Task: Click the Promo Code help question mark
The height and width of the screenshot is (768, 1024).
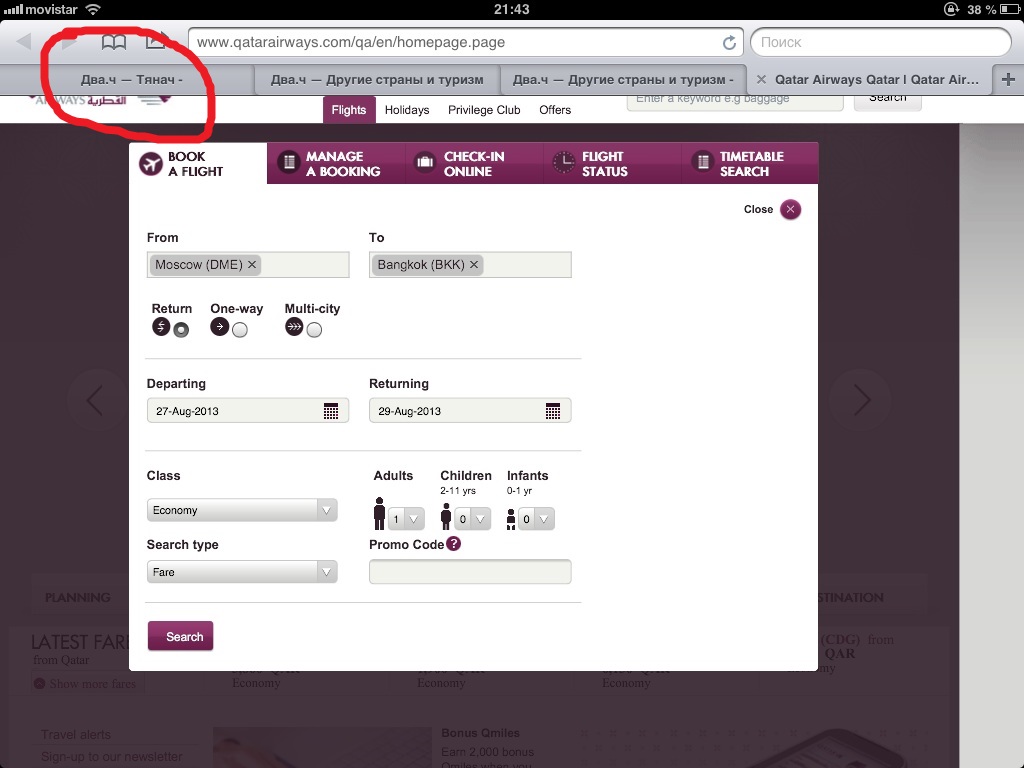Action: (x=454, y=543)
